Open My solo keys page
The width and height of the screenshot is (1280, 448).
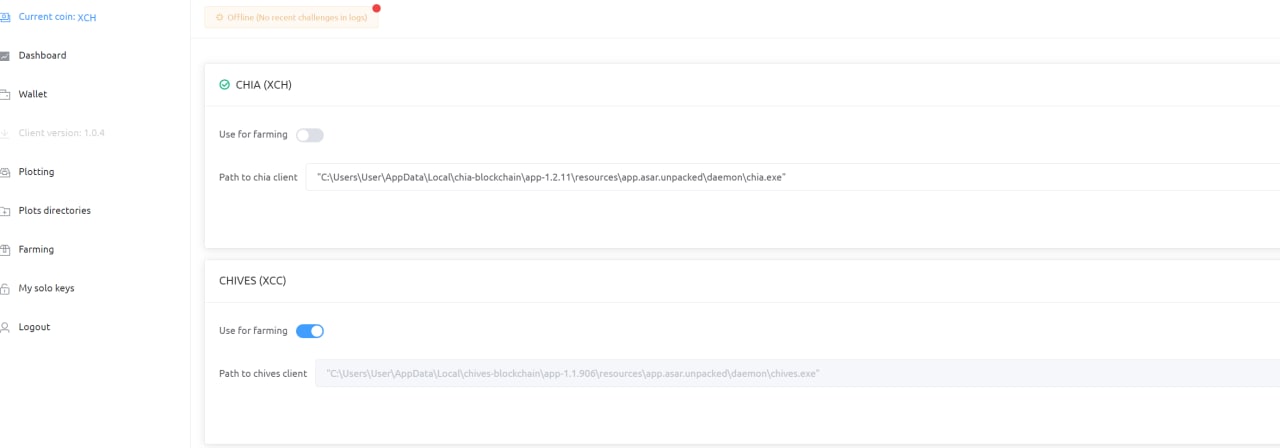click(x=46, y=288)
